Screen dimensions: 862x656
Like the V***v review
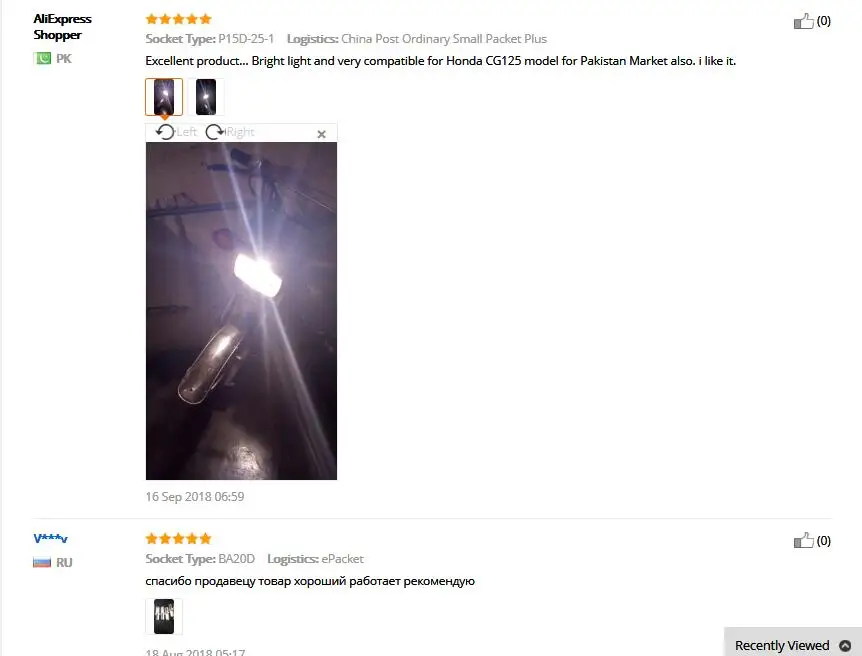[x=803, y=541]
